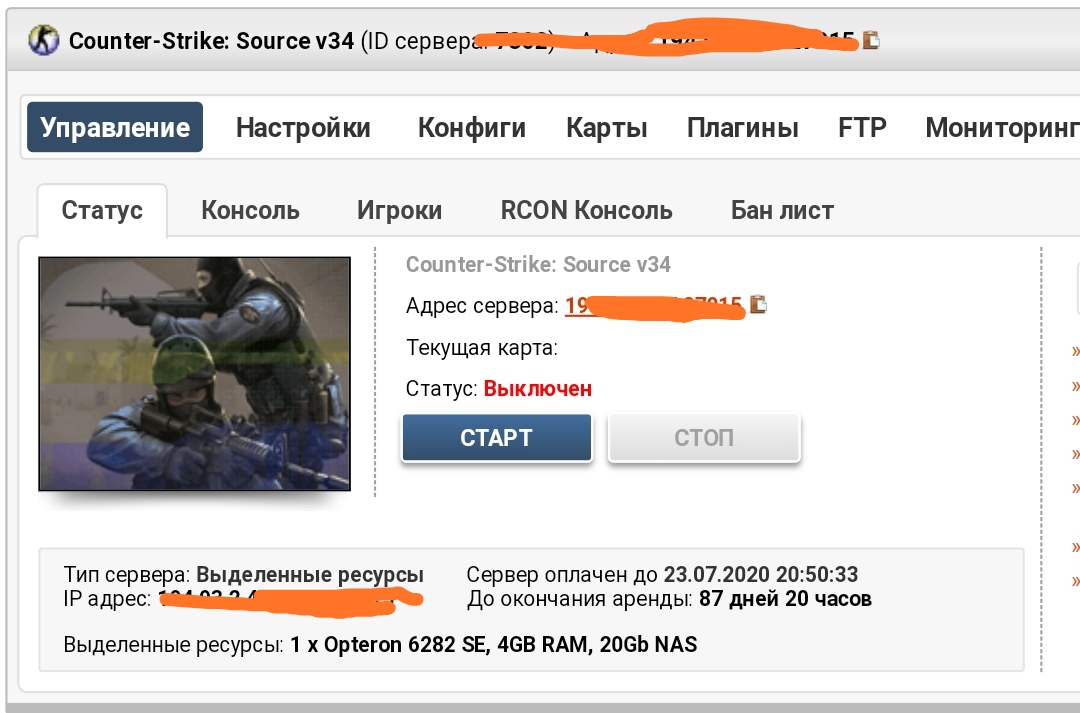
Task: Click the first » arrow in right sidebar
Action: 1074,351
